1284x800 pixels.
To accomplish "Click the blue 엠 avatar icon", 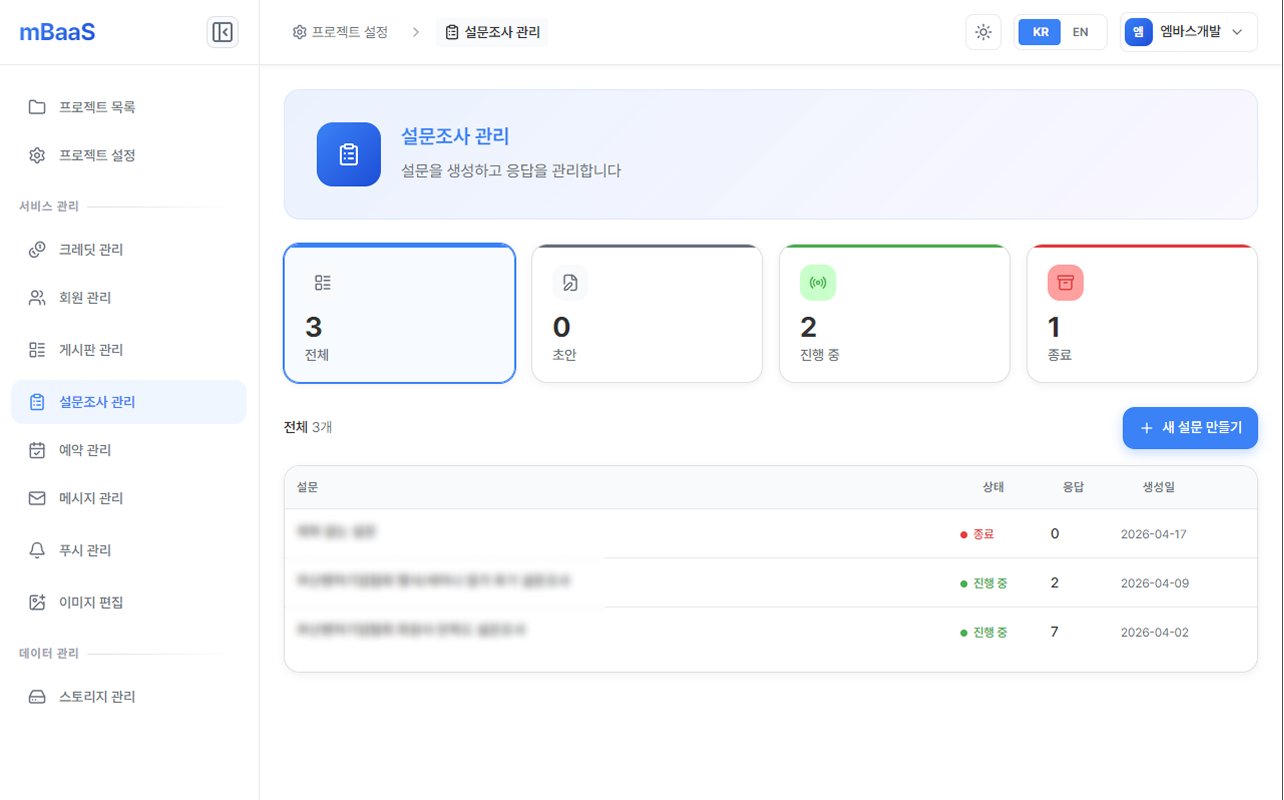I will coord(1139,32).
